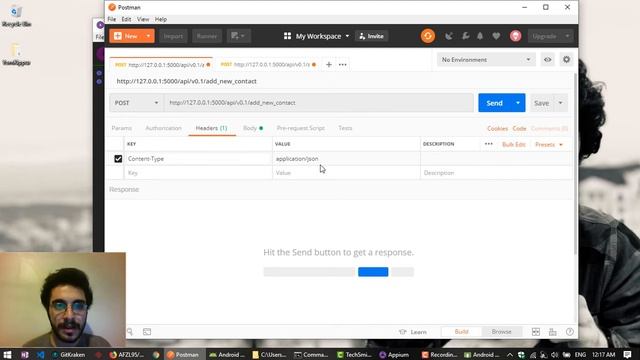The image size is (640, 360).
Task: Click the empty Key input field
Action: click(x=198, y=173)
